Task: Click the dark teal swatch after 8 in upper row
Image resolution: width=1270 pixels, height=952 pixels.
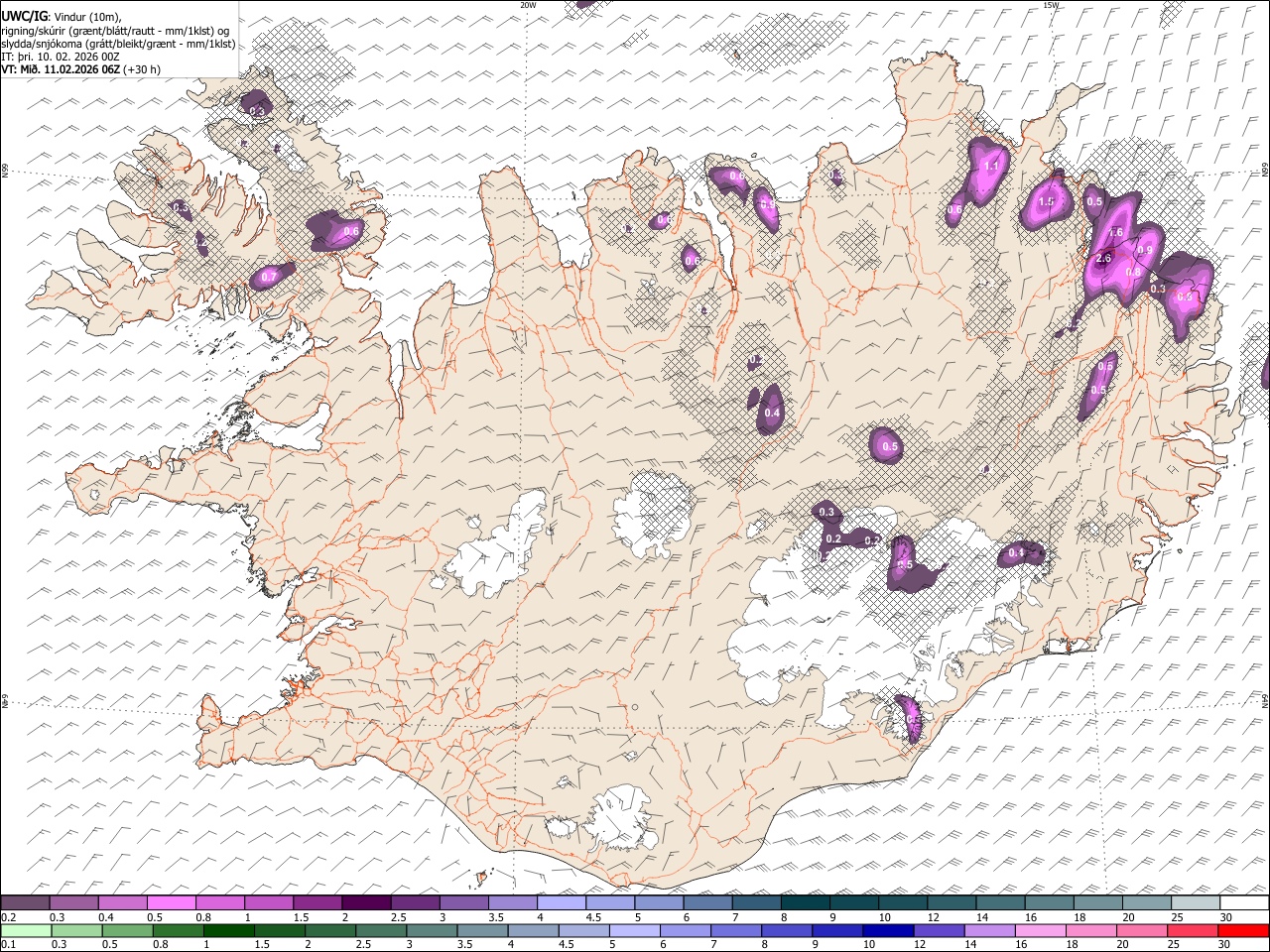Action: (806, 903)
